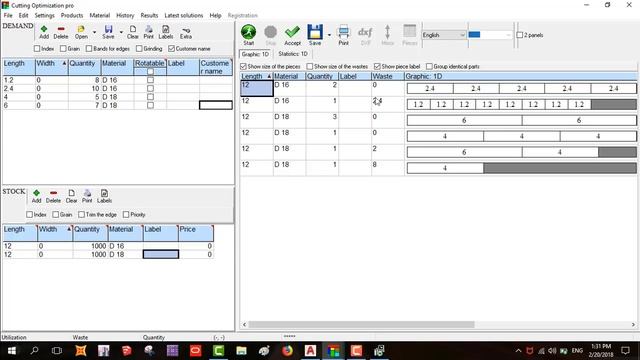Toggle Bands for edges checkbox
This screenshot has height=360, width=640.
(x=89, y=49)
